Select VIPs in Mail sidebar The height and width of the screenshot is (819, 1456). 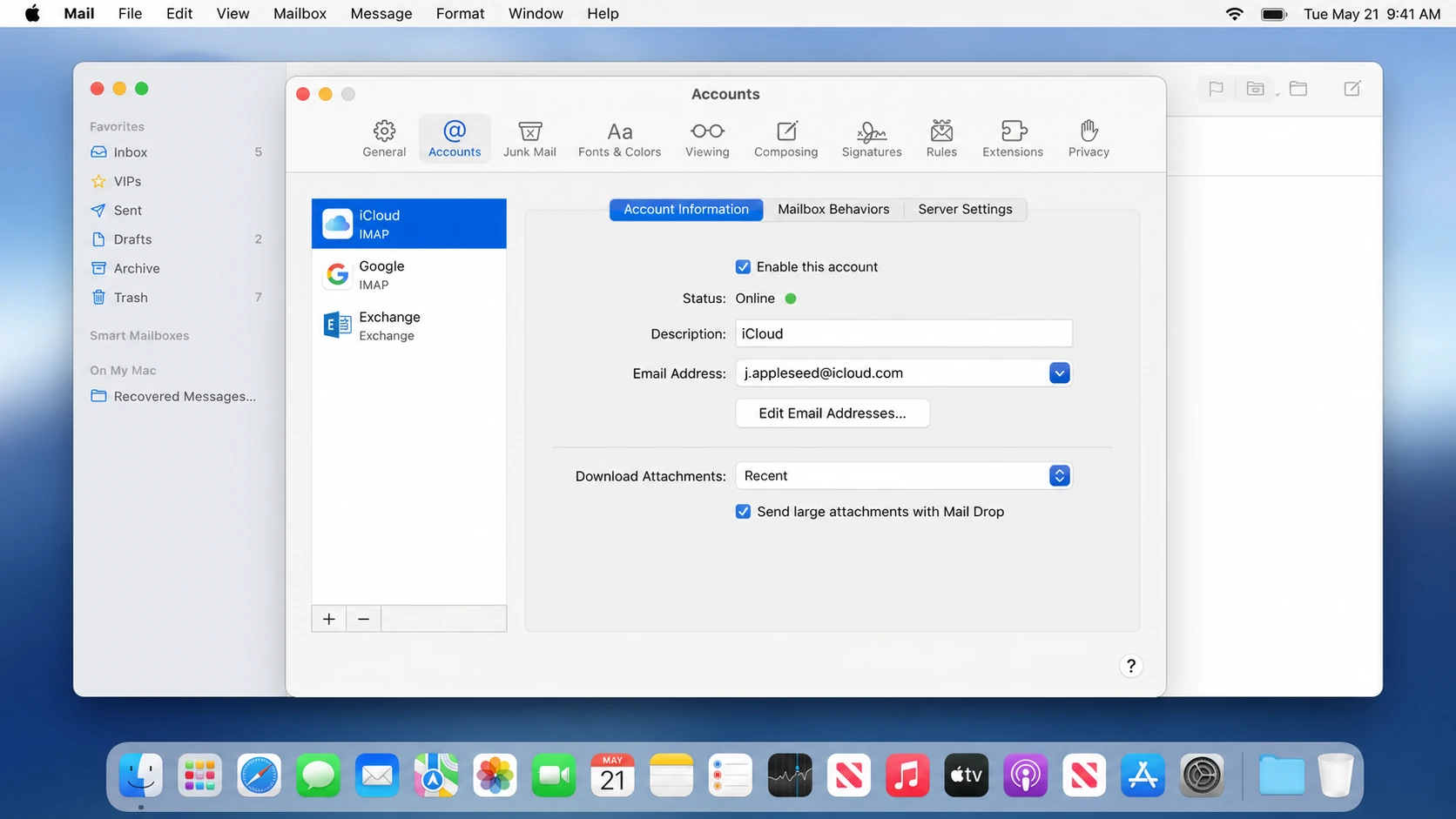(176, 181)
